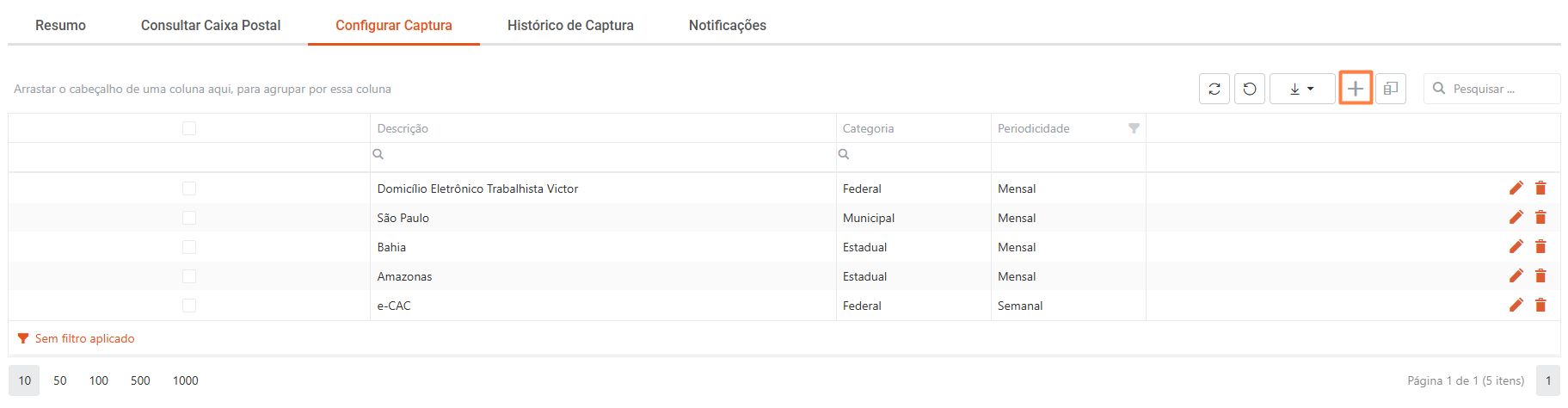Open the Categoria filter search operator dropdown
Screen dimensions: 1568x408
(x=844, y=154)
